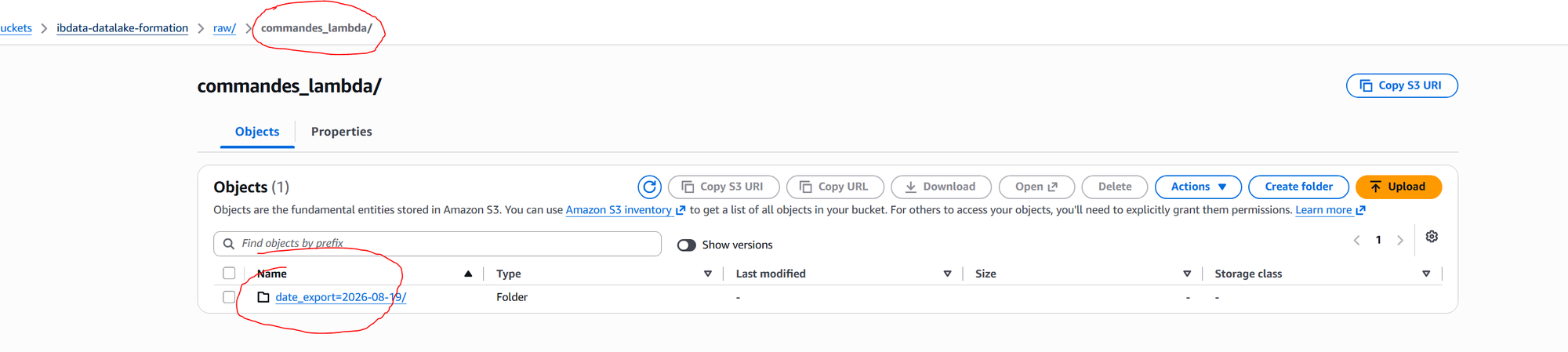Click the Create folder button
The height and width of the screenshot is (352, 1568).
pos(1298,187)
